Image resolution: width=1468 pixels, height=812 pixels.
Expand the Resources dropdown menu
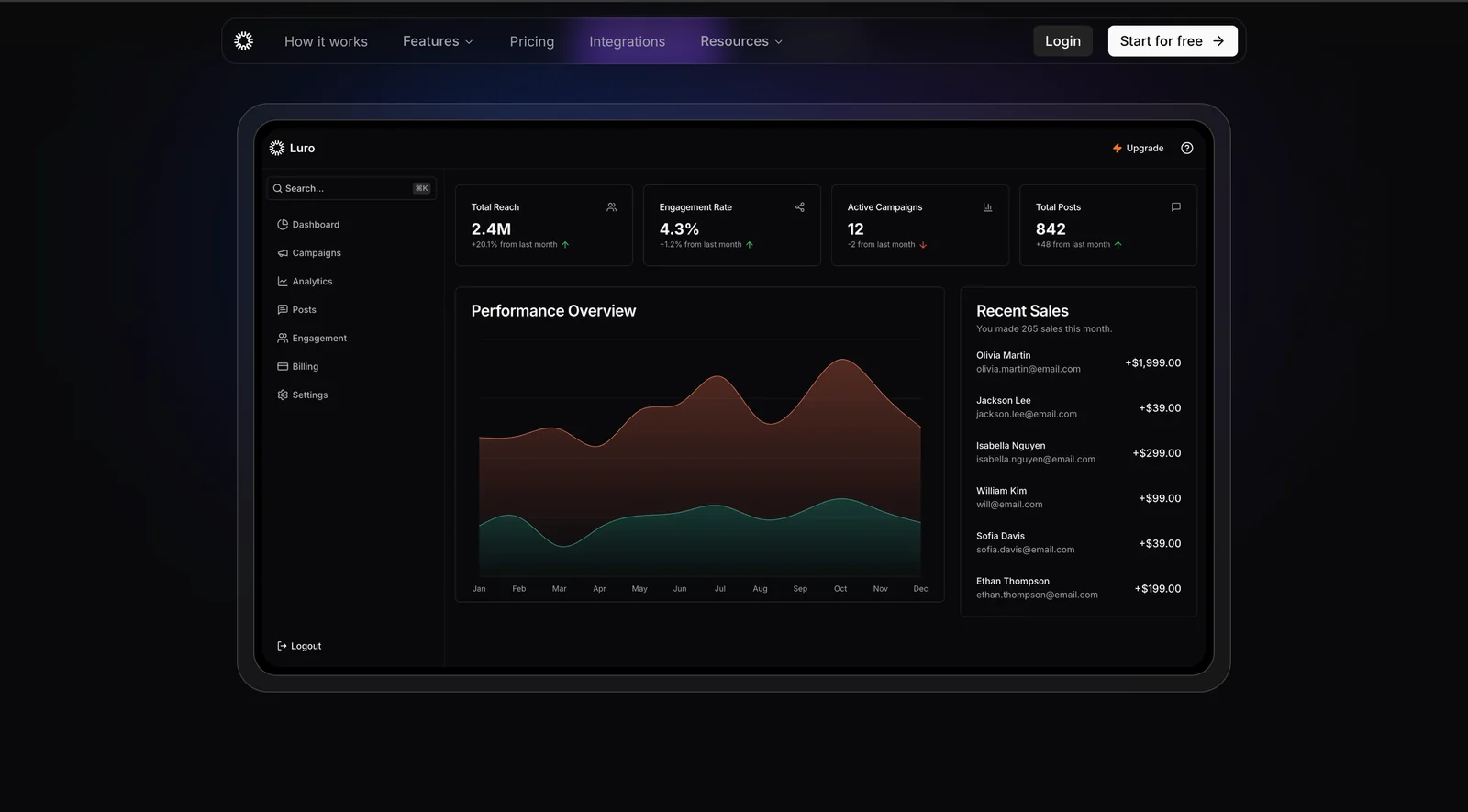pos(741,41)
